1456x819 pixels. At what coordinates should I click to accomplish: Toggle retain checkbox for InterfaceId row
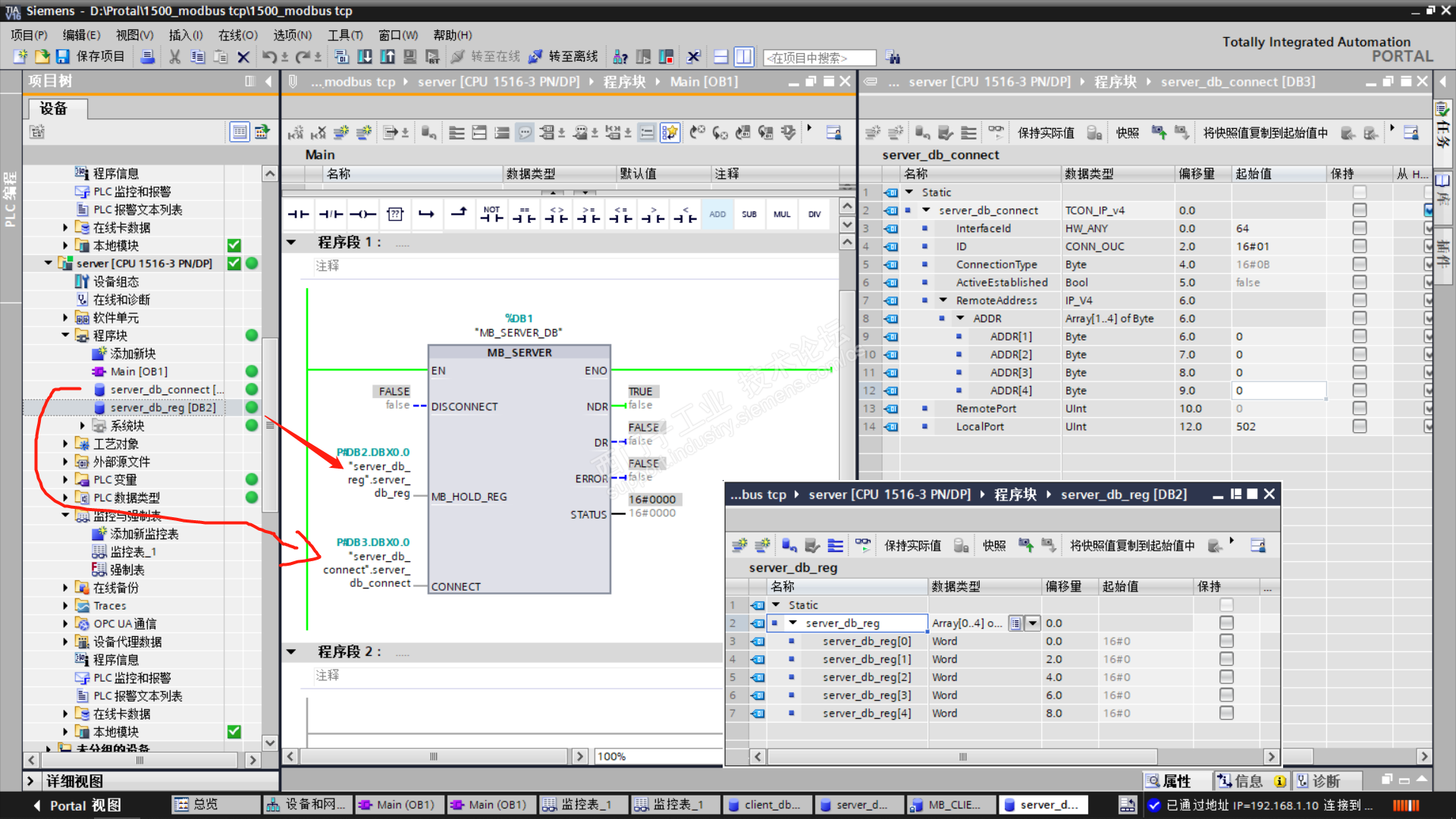1359,228
